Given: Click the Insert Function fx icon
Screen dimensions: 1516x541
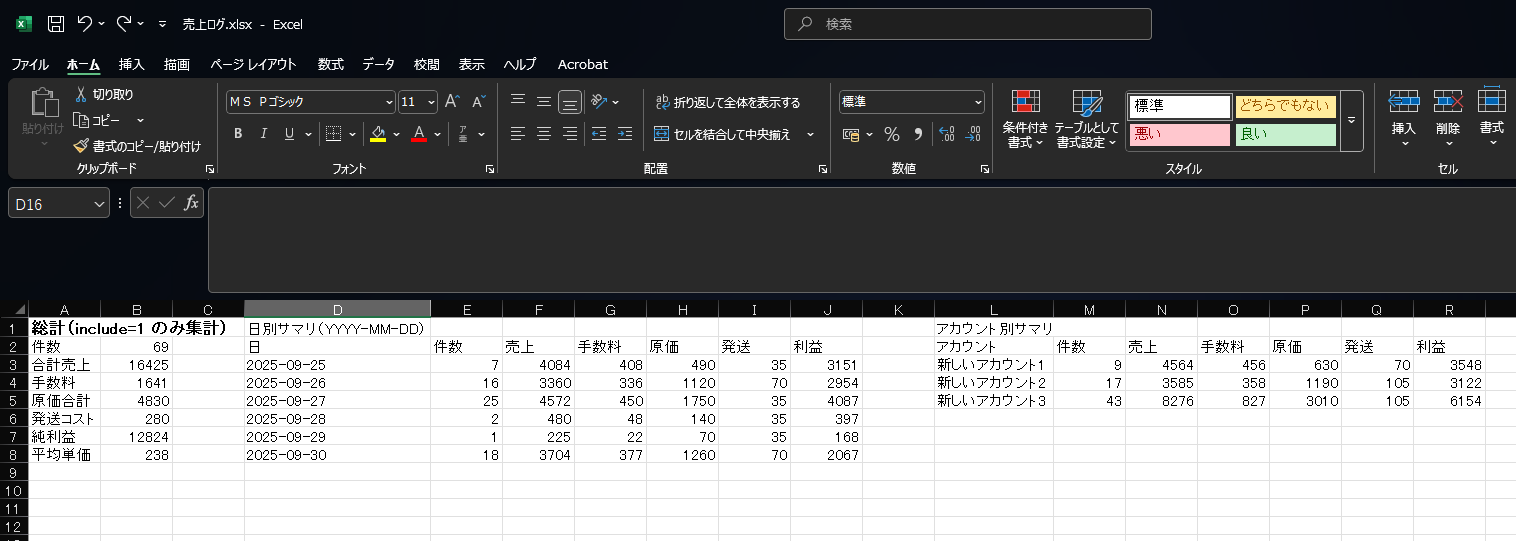Looking at the screenshot, I should 191,203.
